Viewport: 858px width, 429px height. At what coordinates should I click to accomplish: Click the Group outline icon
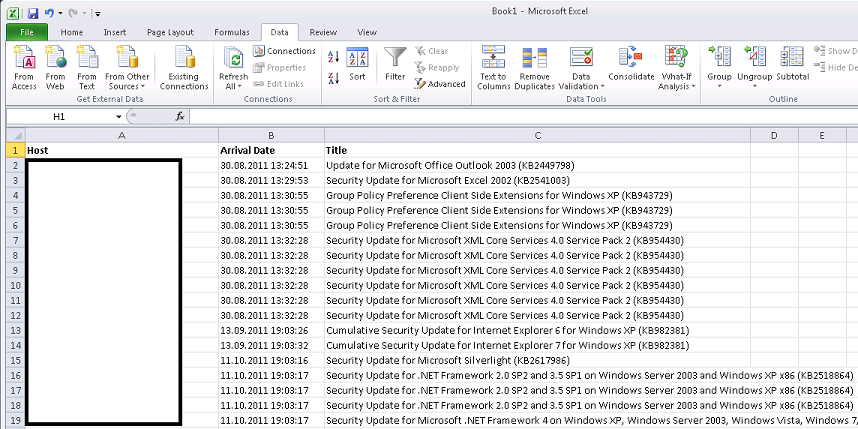coord(720,58)
